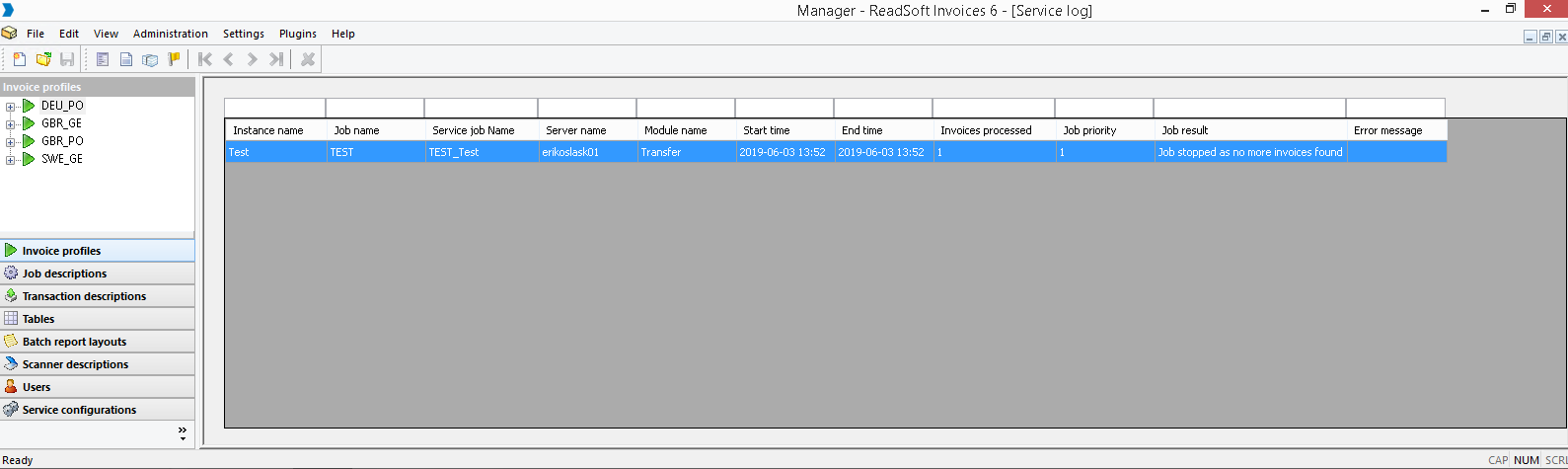Open Tables navigation pane
Screen dimensions: 1568x469
coord(97,319)
